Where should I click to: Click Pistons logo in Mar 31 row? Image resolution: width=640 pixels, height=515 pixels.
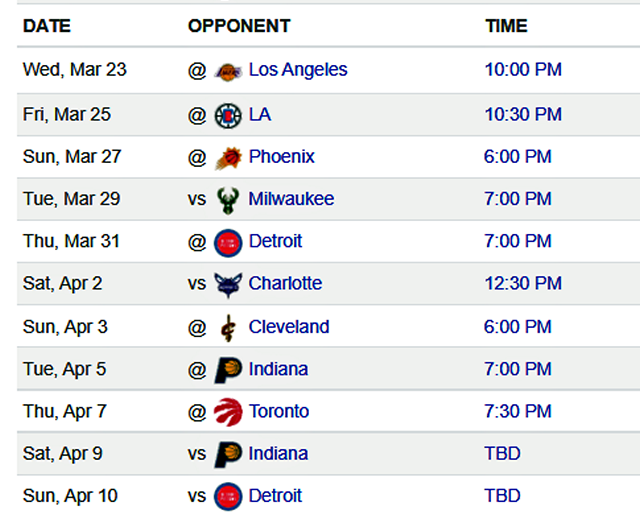[228, 242]
